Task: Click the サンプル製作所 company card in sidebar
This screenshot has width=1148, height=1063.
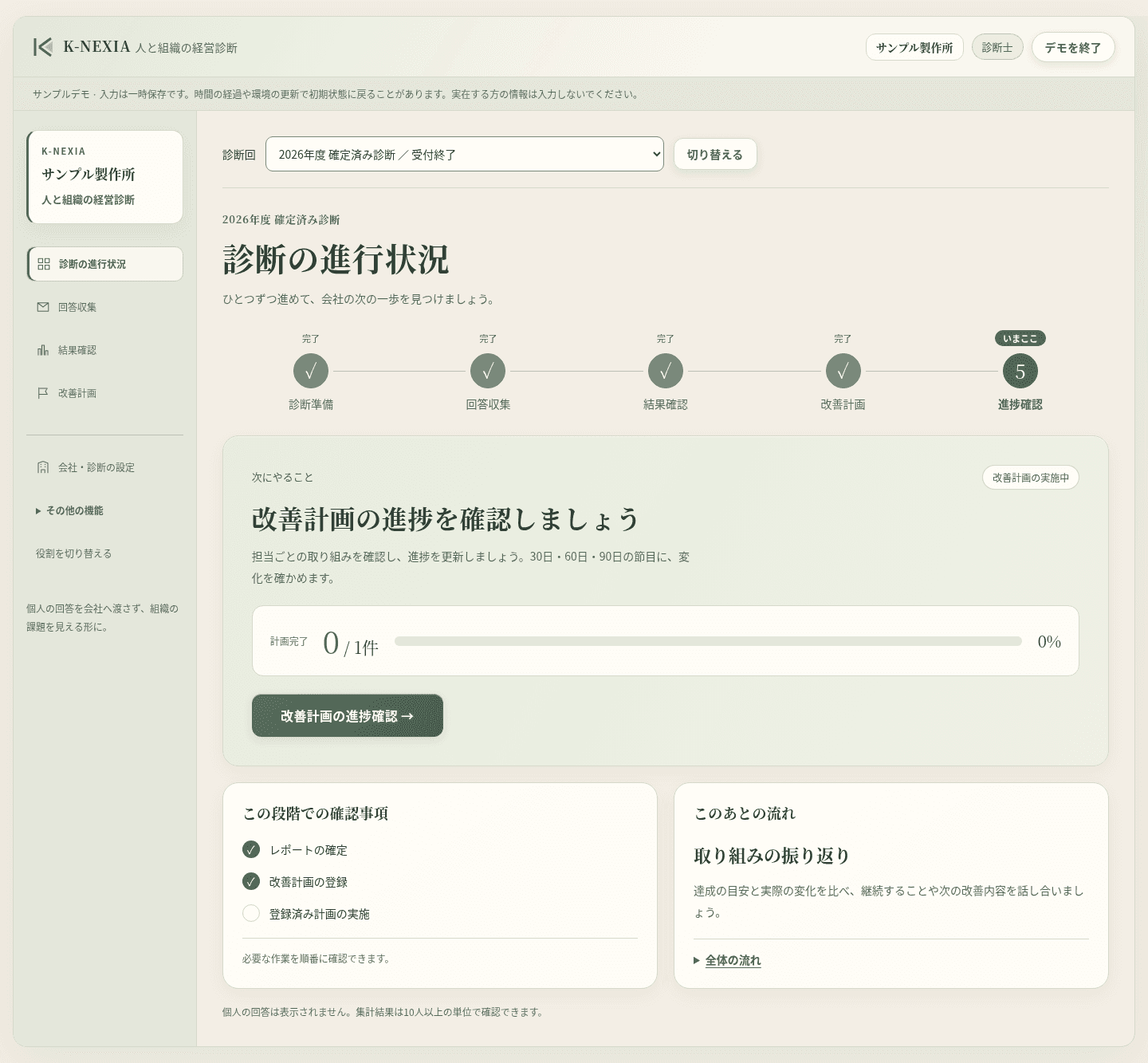Action: point(105,177)
